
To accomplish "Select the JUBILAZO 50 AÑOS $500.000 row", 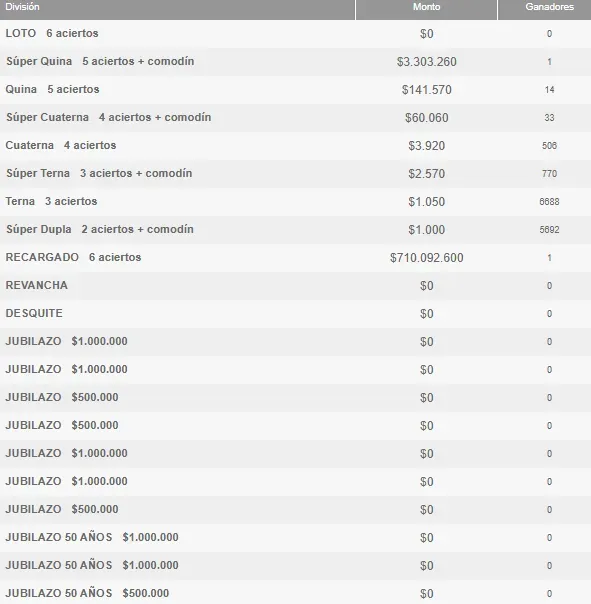I will pos(296,593).
